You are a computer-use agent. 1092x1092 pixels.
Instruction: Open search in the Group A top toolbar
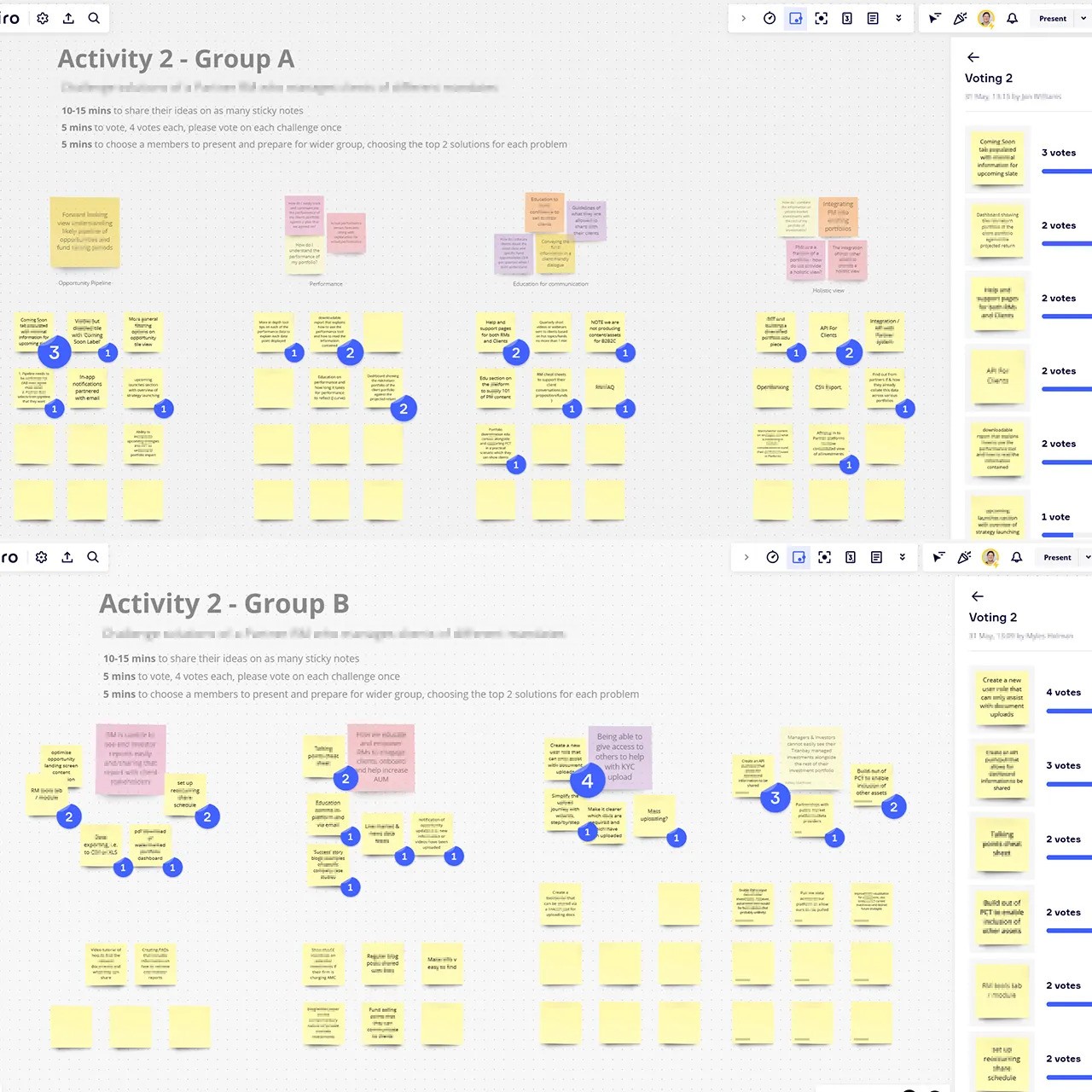coord(94,18)
